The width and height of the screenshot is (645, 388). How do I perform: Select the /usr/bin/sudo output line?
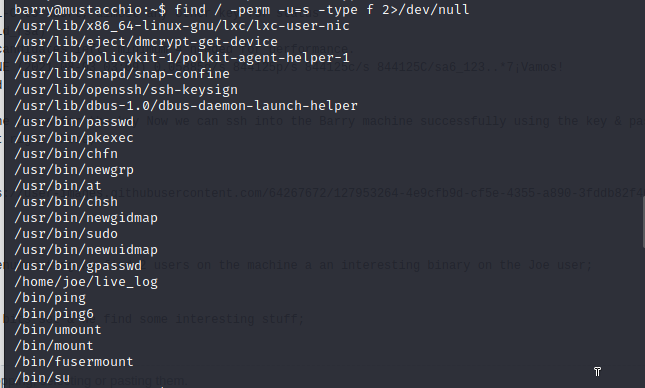[x=66, y=234]
